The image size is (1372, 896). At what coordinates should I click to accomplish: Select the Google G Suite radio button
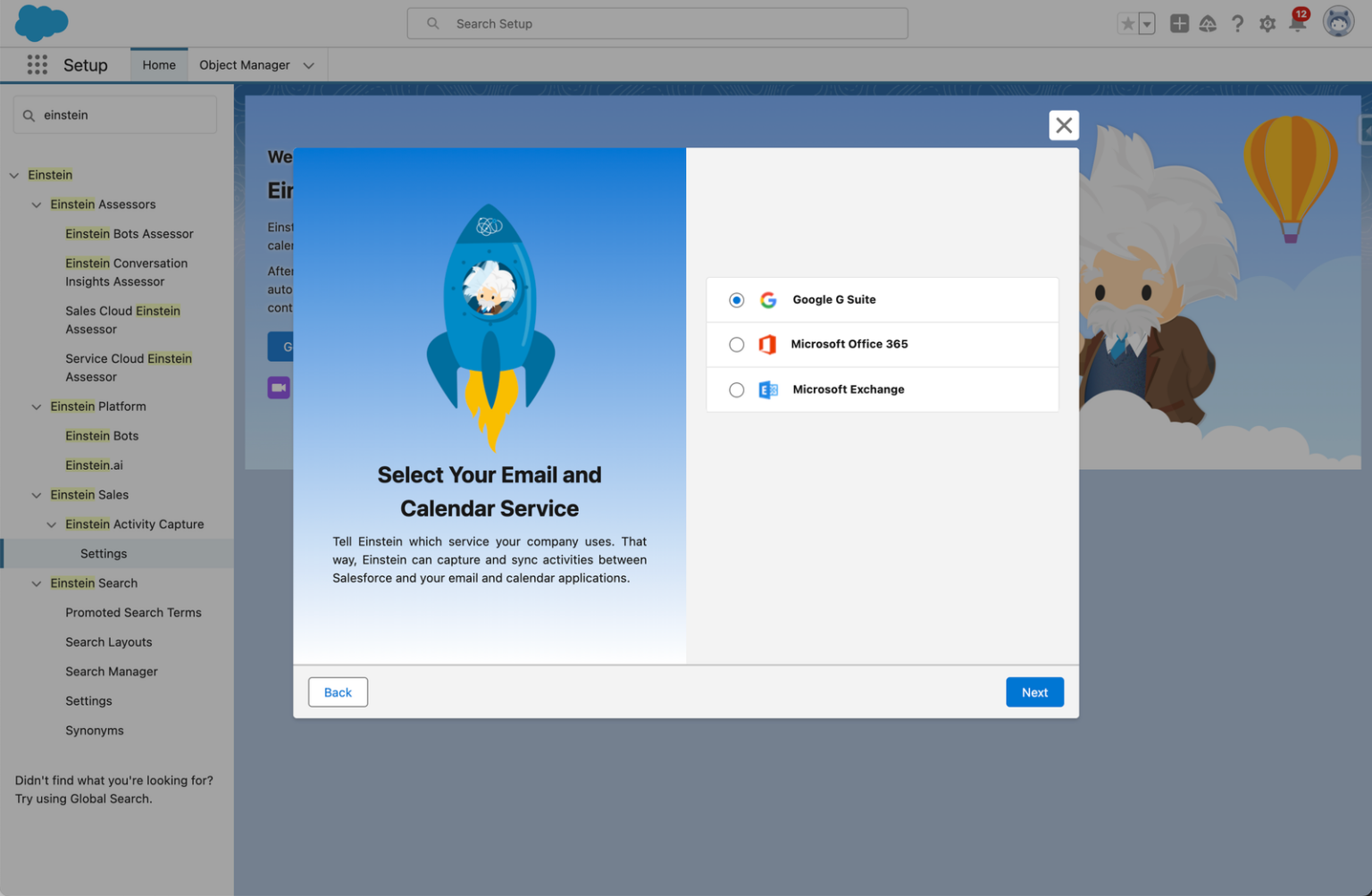click(x=736, y=300)
